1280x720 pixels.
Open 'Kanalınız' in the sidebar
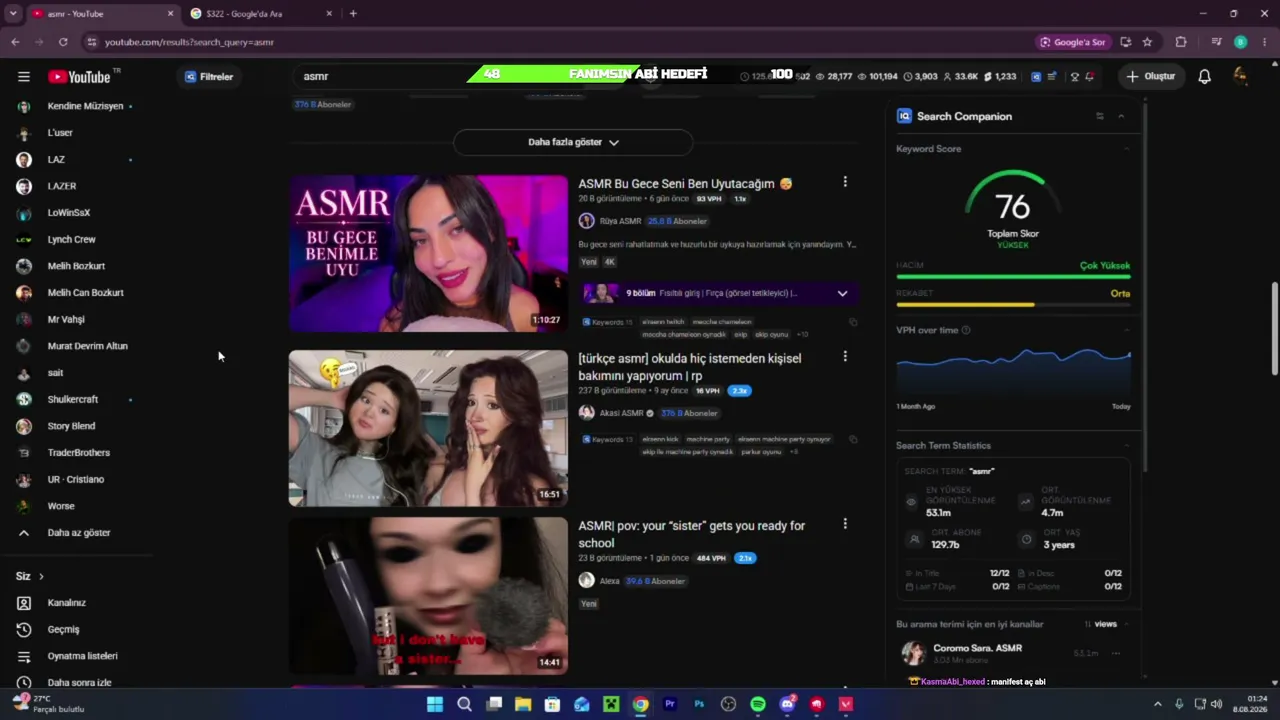(66, 603)
